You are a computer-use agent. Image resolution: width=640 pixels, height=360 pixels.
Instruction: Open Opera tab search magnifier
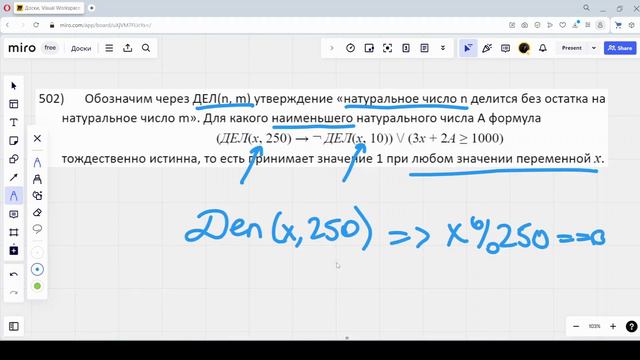point(587,8)
